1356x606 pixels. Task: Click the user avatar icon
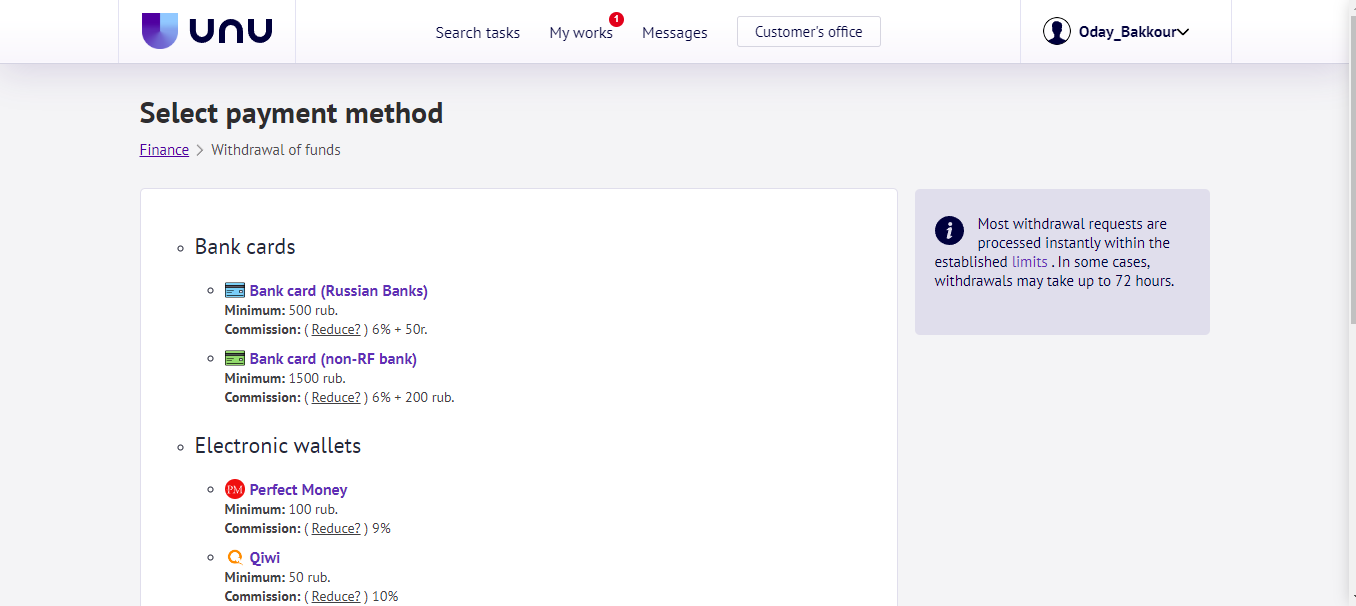click(x=1056, y=31)
